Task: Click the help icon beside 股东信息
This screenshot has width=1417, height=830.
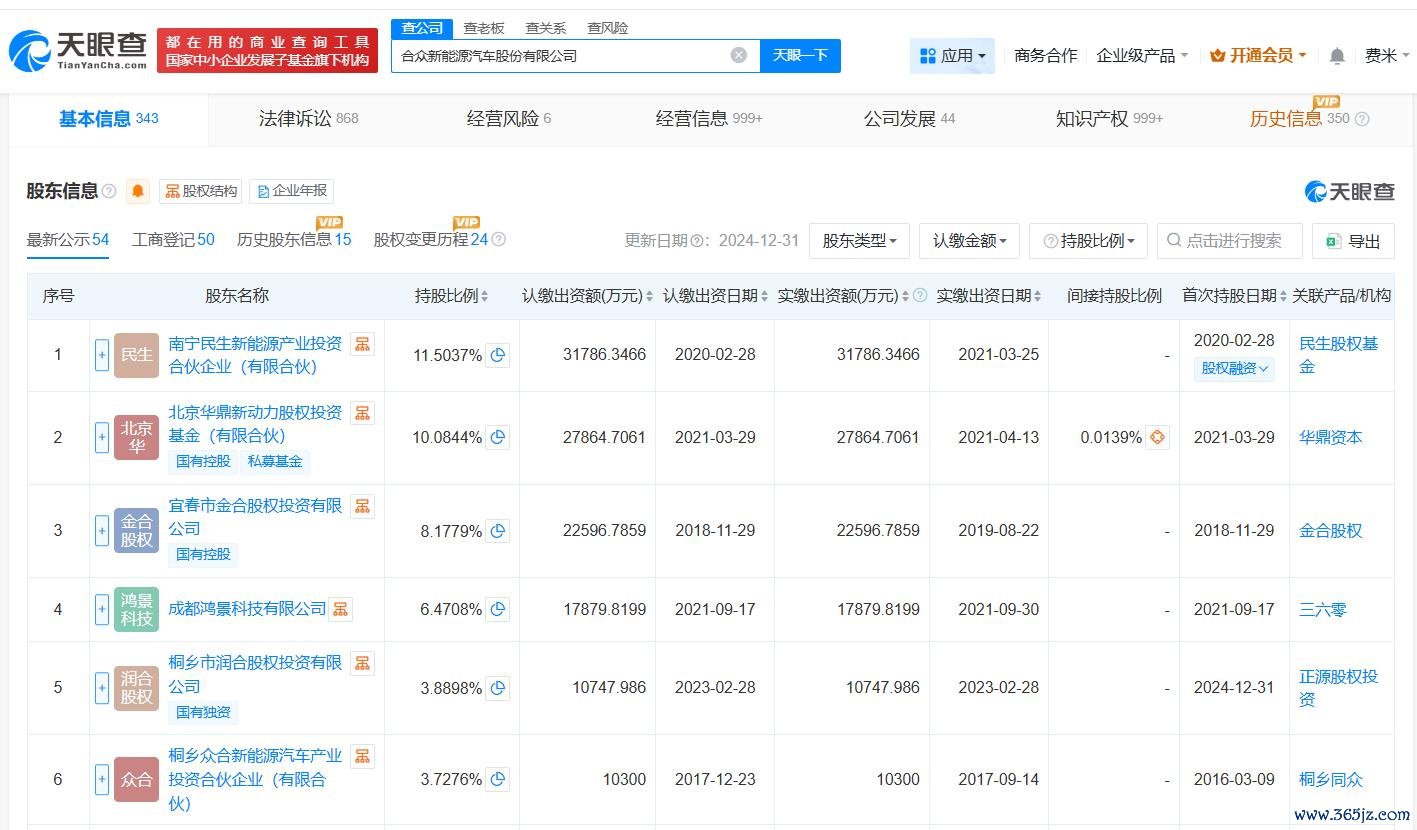Action: click(109, 191)
